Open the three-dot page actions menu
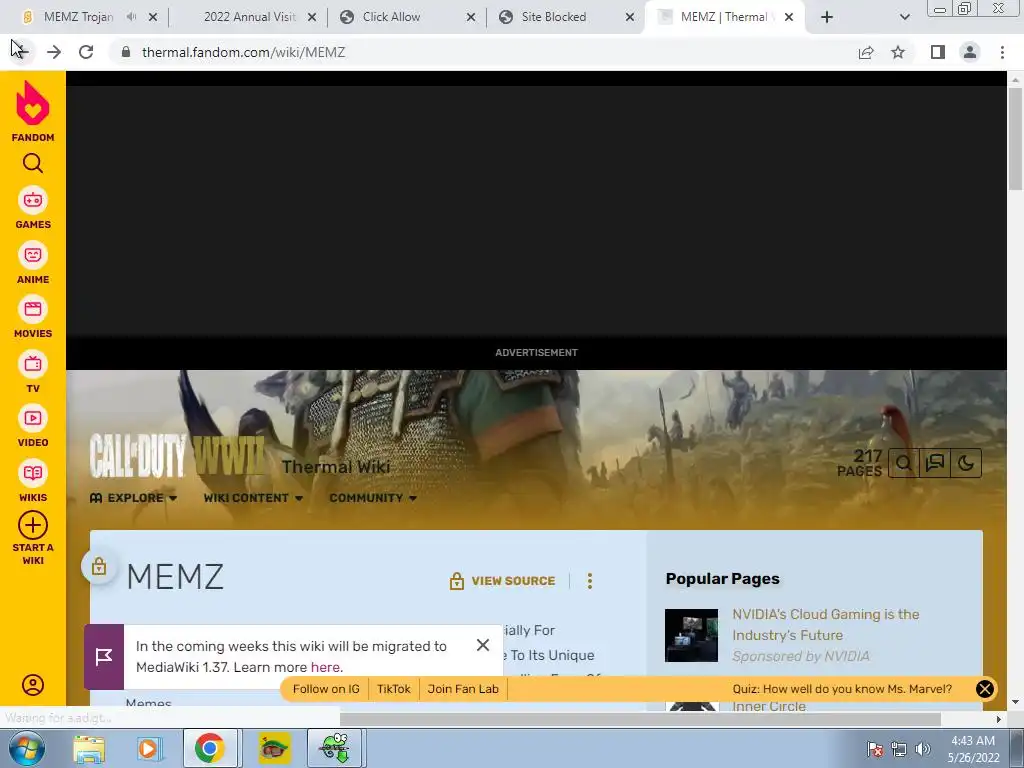 [x=590, y=581]
